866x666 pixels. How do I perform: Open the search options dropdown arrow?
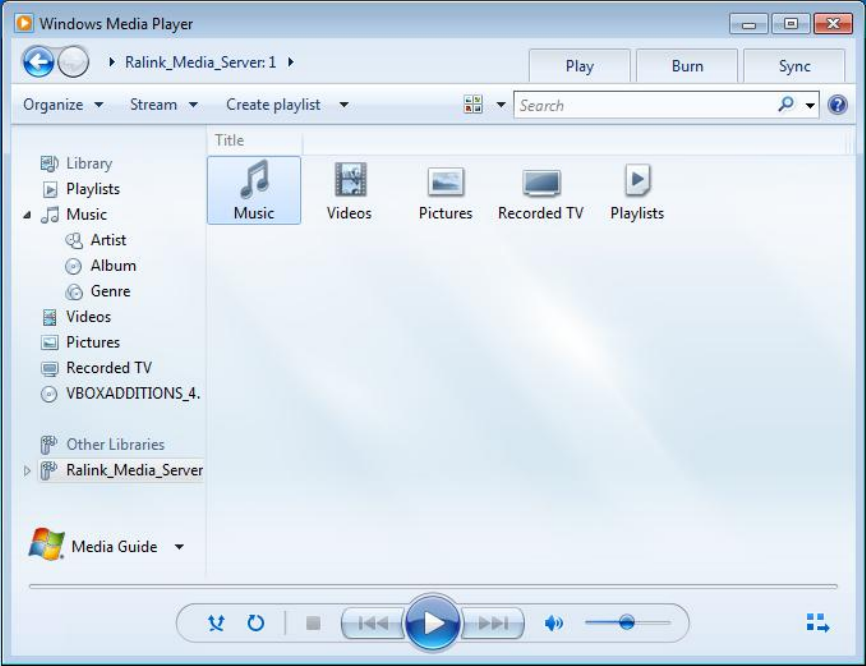(x=810, y=105)
